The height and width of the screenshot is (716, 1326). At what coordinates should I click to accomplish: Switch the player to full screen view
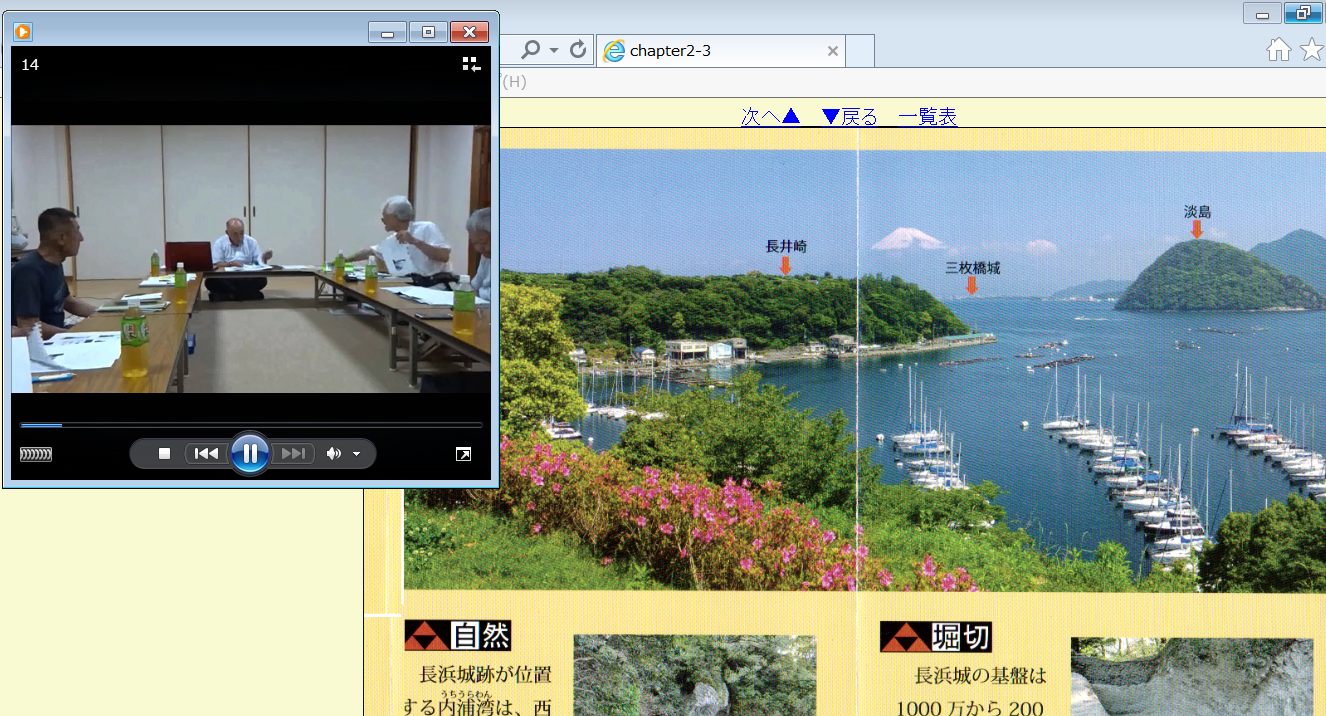coord(463,454)
